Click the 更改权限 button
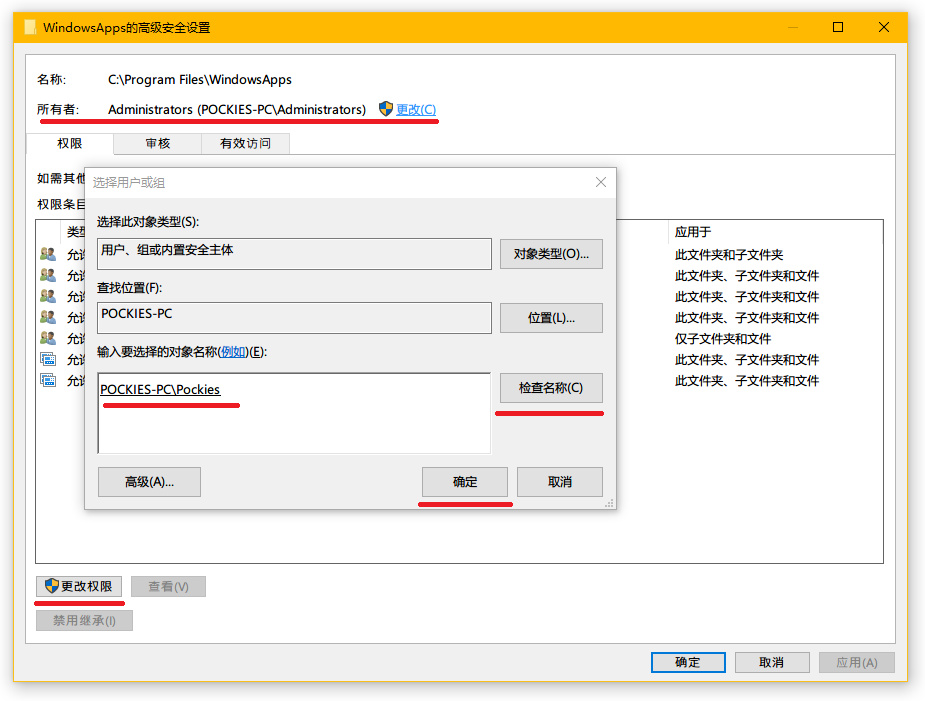 [79, 586]
